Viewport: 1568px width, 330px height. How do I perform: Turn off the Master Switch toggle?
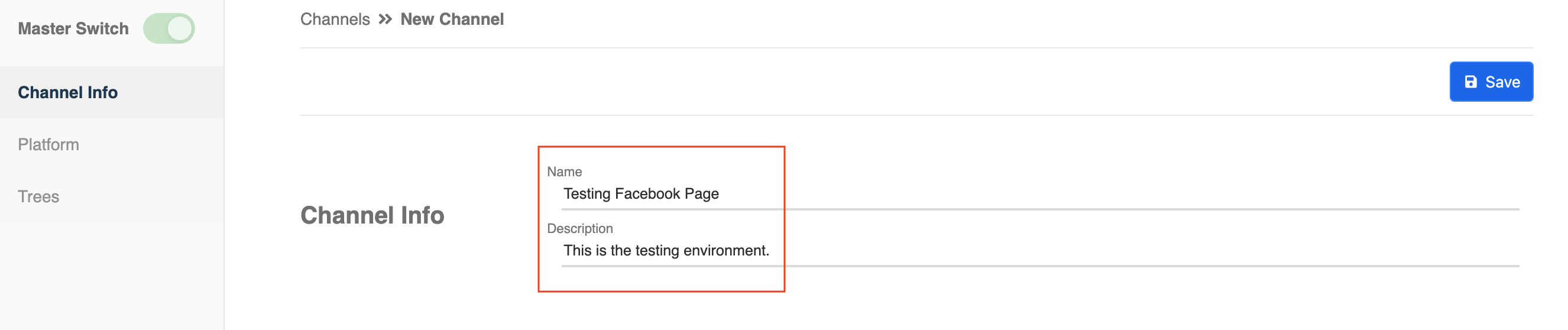[169, 28]
